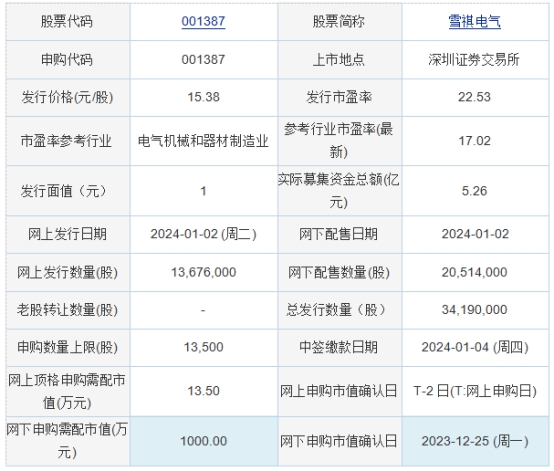
Task: Click the 网下配售数量 value 20,514,000
Action: click(x=475, y=272)
